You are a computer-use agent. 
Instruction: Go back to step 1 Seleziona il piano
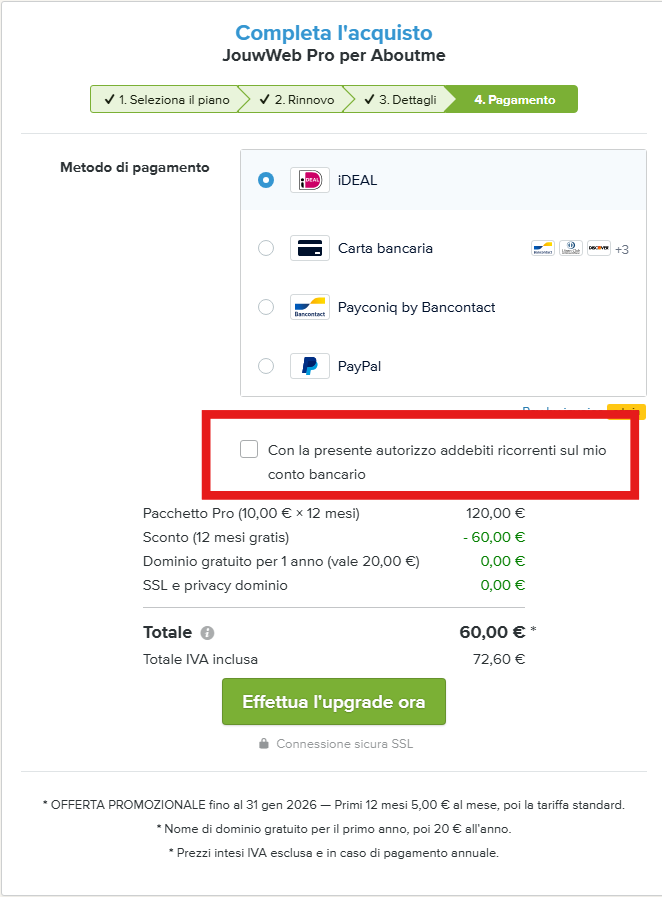(x=166, y=100)
